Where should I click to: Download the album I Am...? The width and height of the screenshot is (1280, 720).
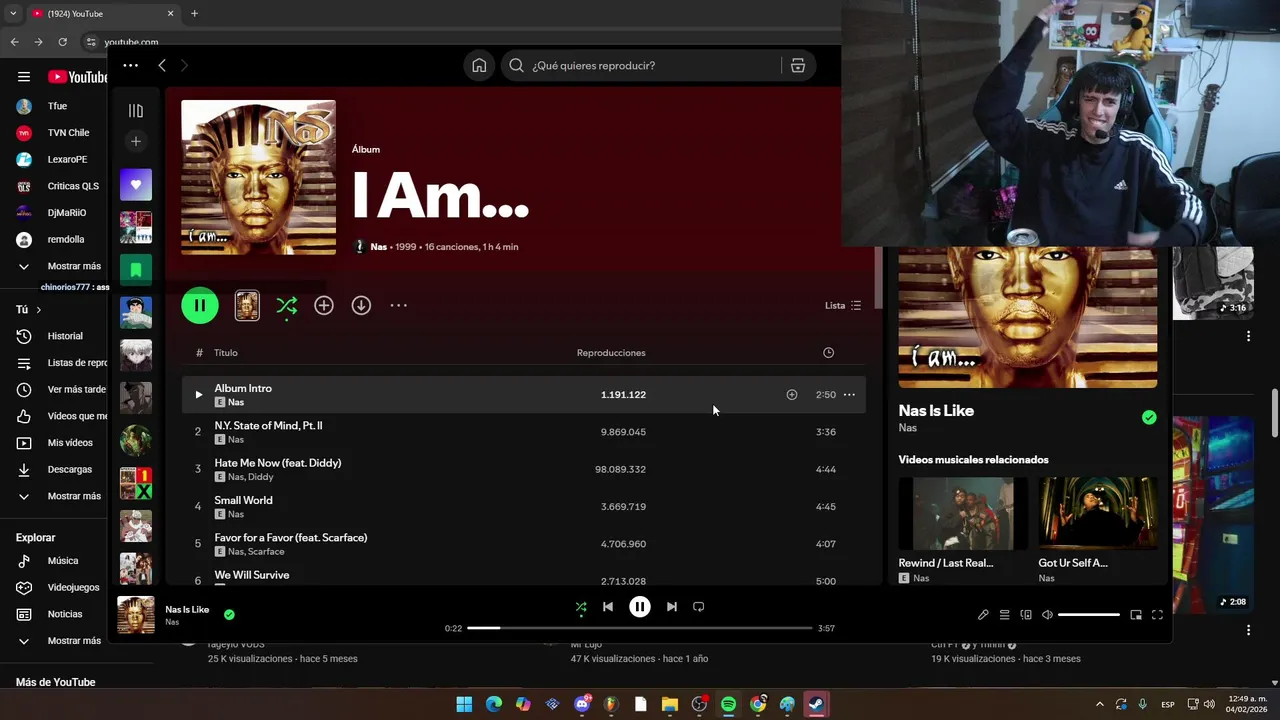[x=361, y=305]
